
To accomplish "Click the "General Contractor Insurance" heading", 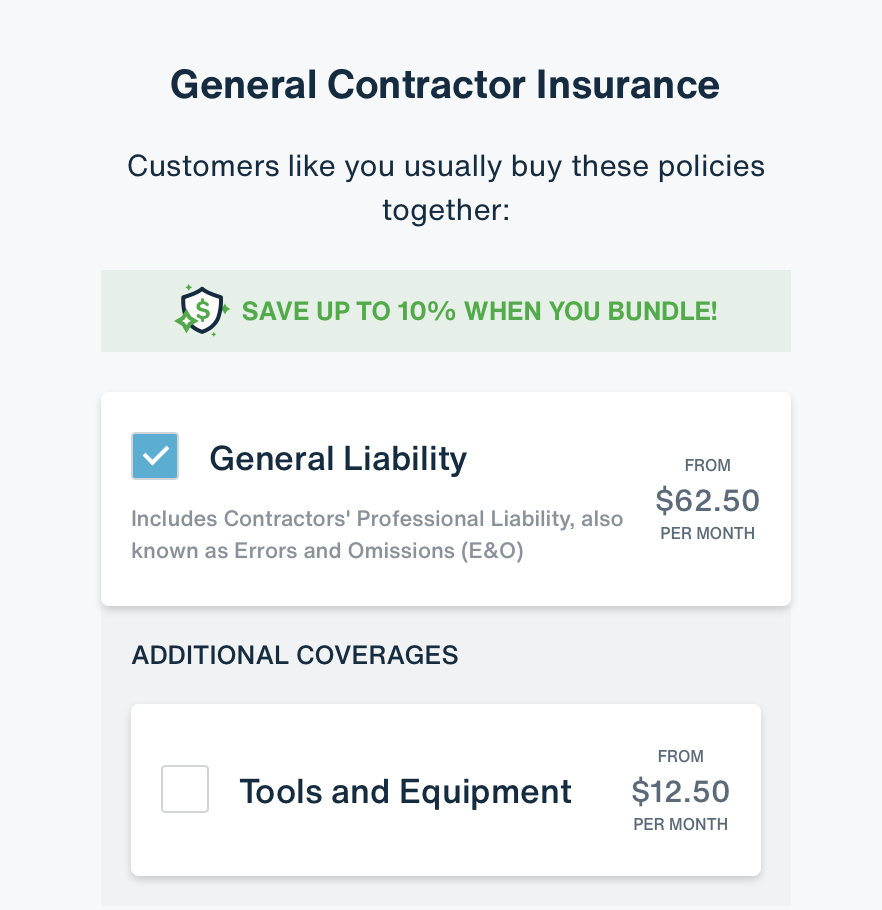I will click(445, 85).
